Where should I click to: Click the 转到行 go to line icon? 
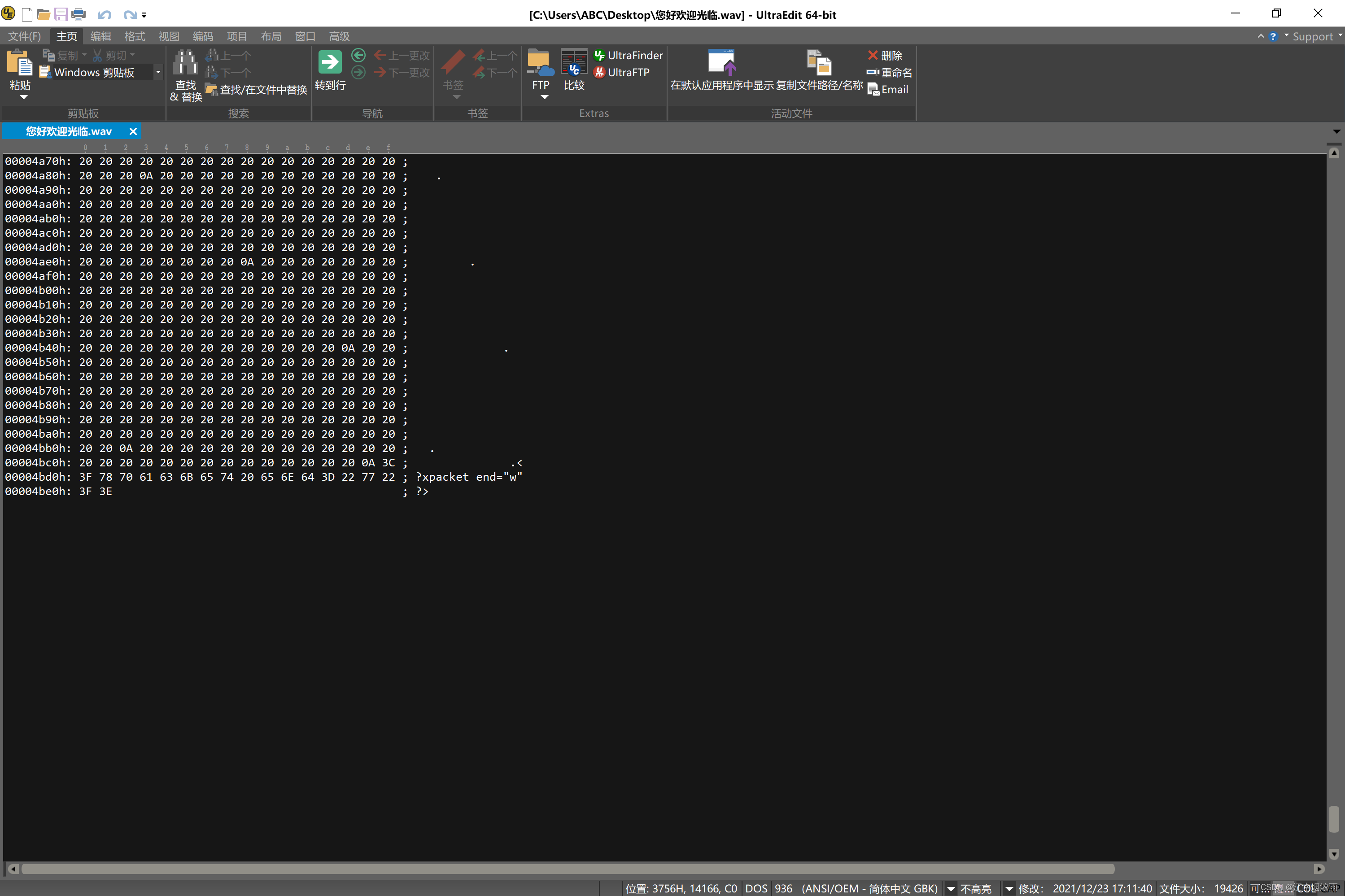pyautogui.click(x=330, y=62)
